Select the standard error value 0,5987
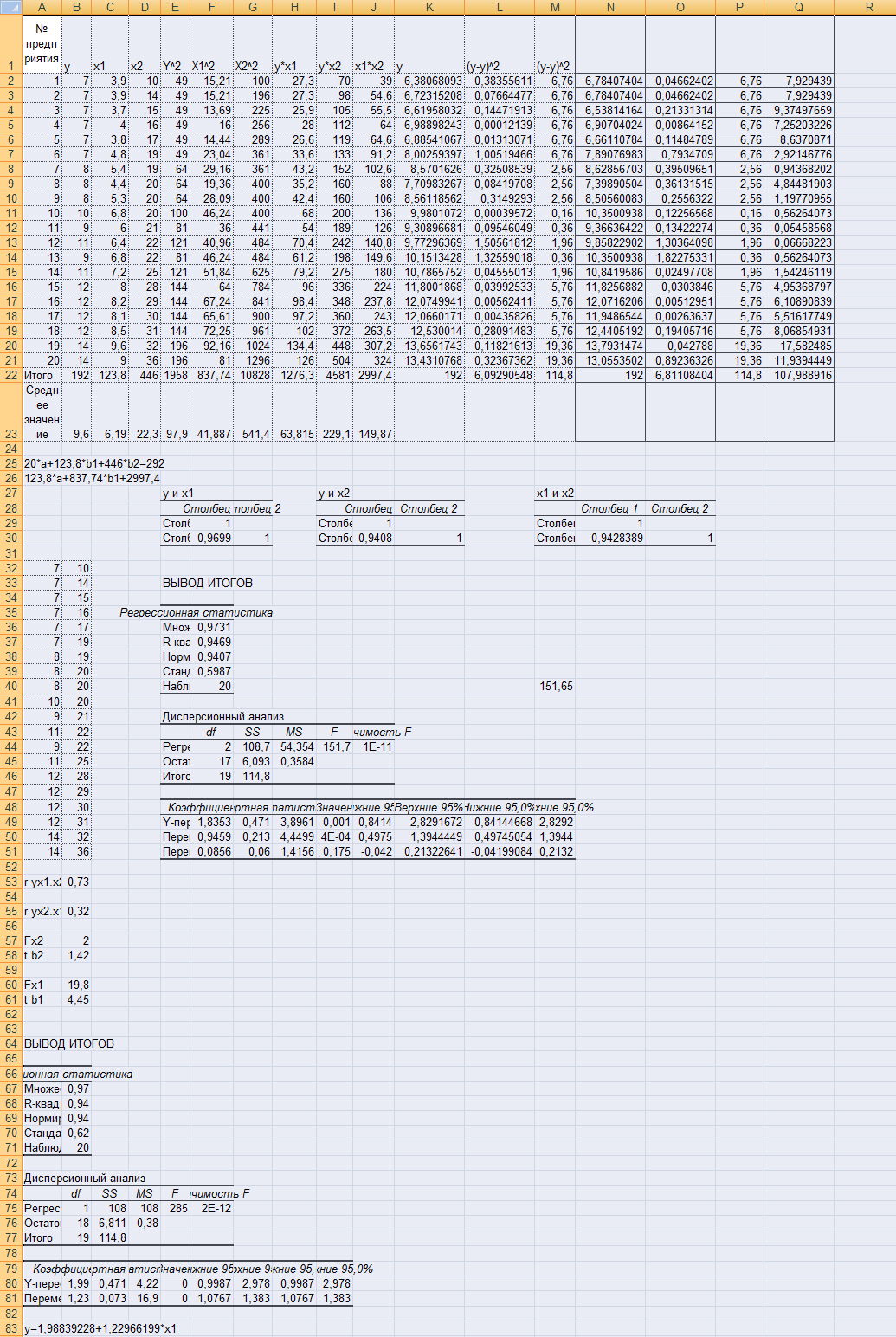The height and width of the screenshot is (1337, 896). tap(211, 671)
